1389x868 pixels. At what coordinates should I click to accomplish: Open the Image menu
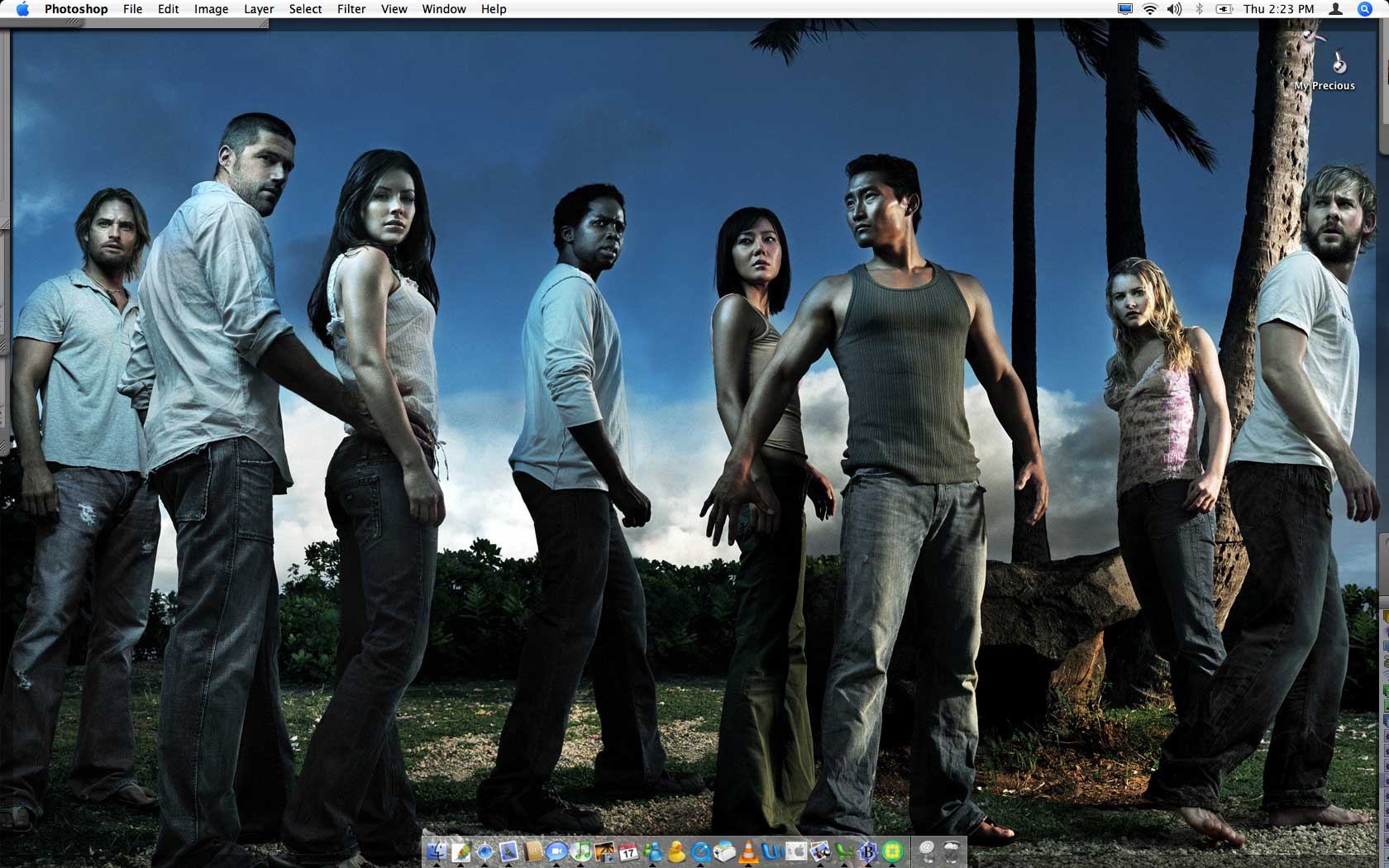pyautogui.click(x=211, y=9)
